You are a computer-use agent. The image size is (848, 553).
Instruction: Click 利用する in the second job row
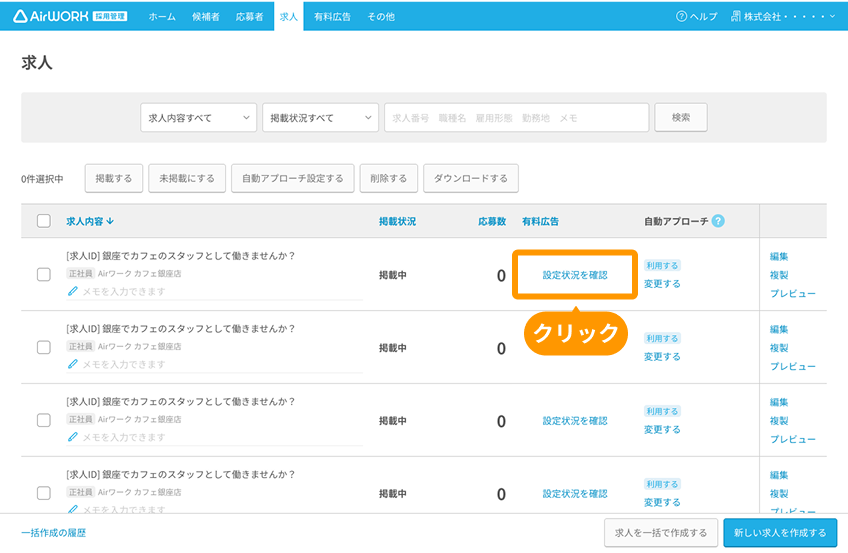tap(662, 338)
